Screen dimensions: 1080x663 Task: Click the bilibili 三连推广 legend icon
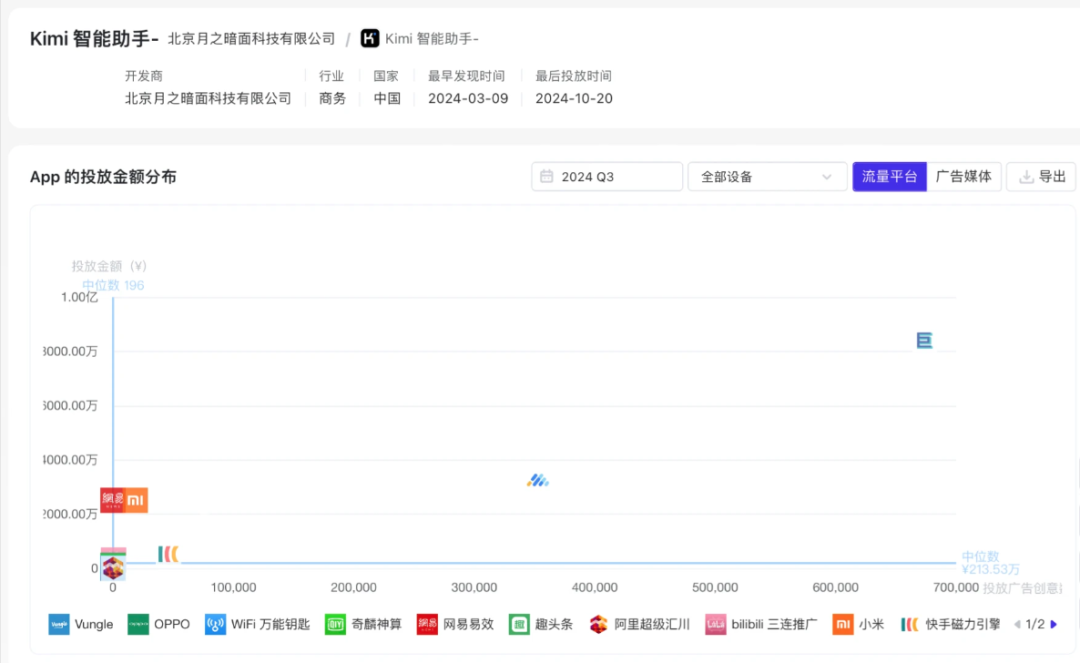click(715, 624)
